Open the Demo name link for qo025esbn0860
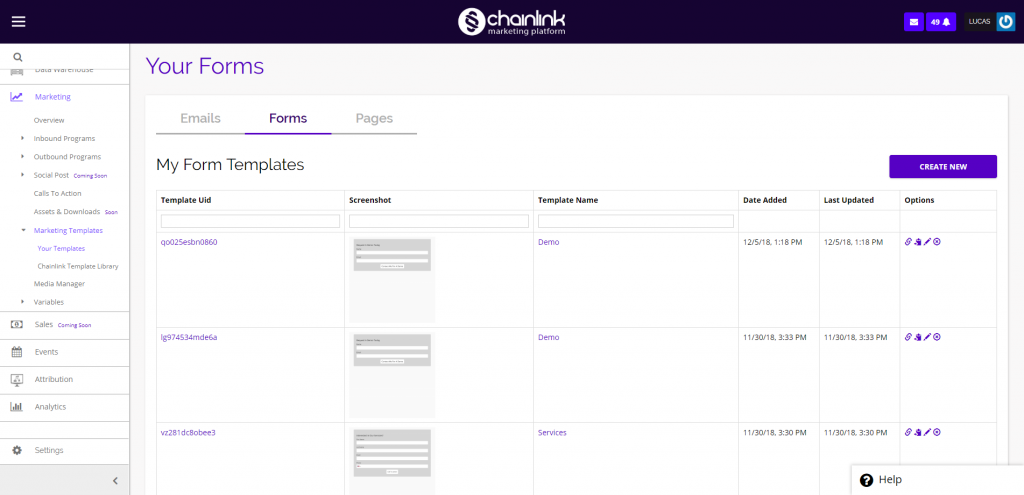Image resolution: width=1024 pixels, height=495 pixels. click(x=549, y=242)
